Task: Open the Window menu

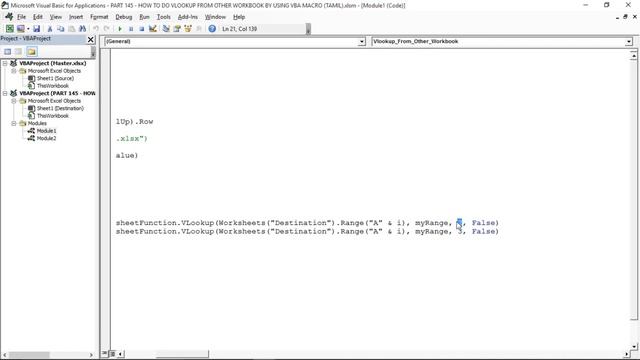Action: [215, 17]
